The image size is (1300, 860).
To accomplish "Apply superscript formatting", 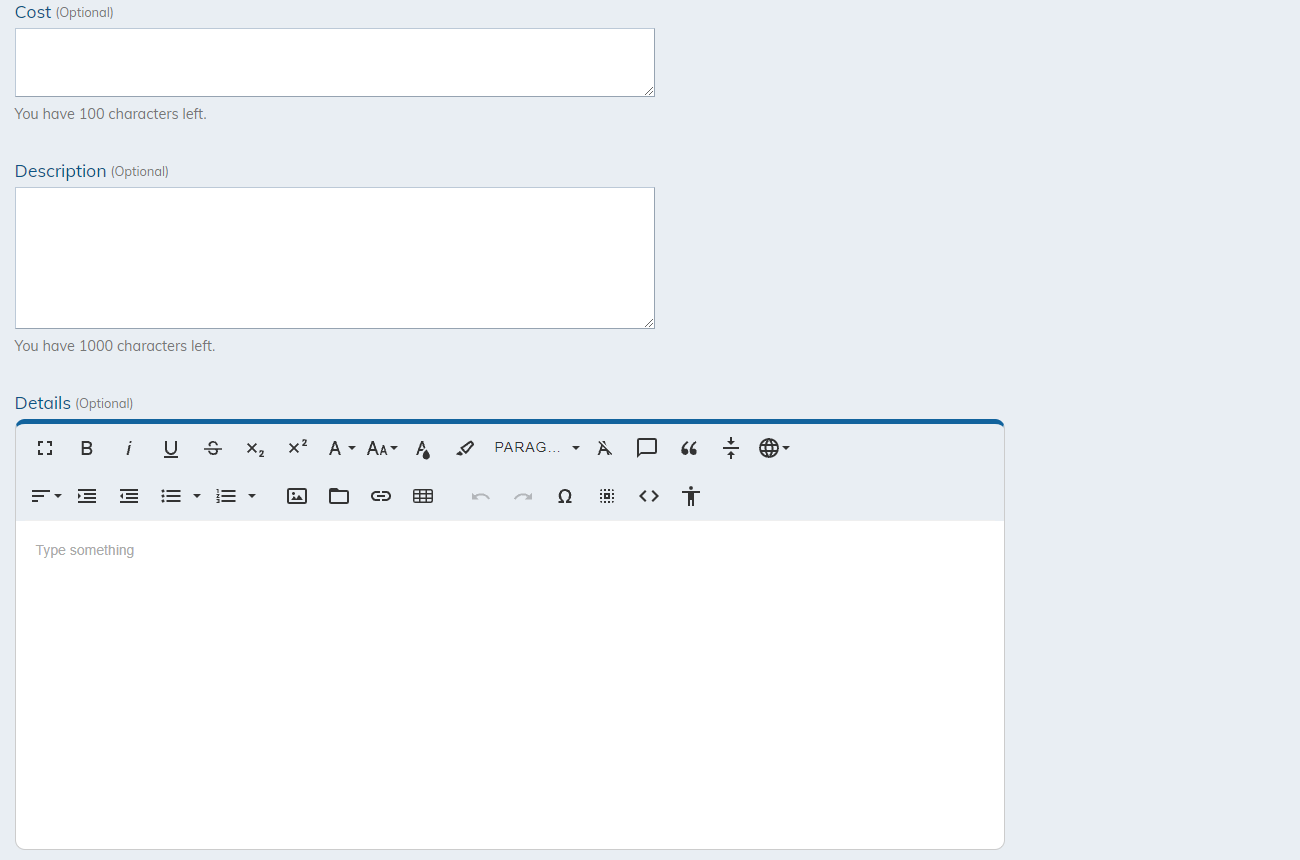I will (297, 448).
